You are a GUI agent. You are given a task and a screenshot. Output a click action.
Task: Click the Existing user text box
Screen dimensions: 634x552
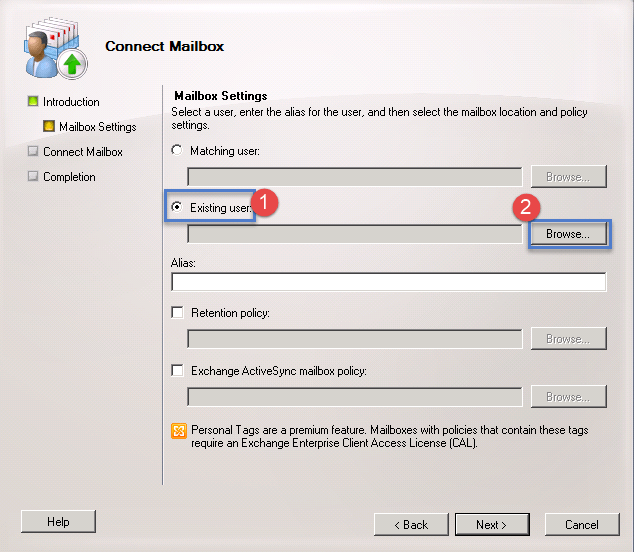point(355,234)
